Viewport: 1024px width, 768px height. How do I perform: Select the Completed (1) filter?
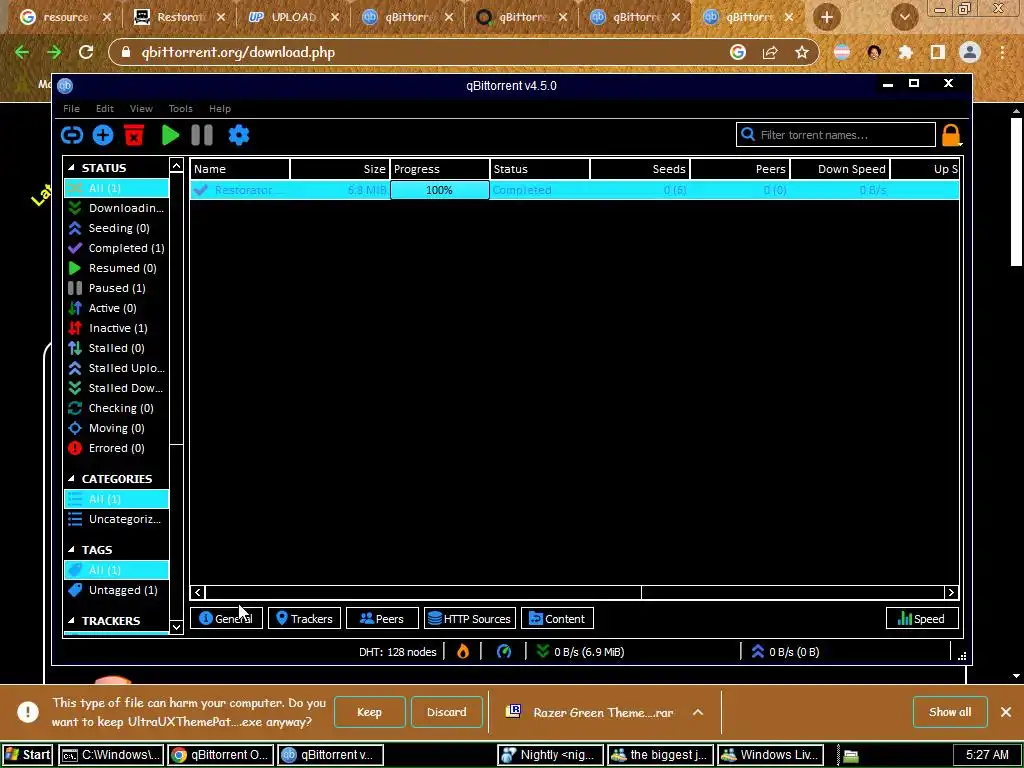(116, 248)
